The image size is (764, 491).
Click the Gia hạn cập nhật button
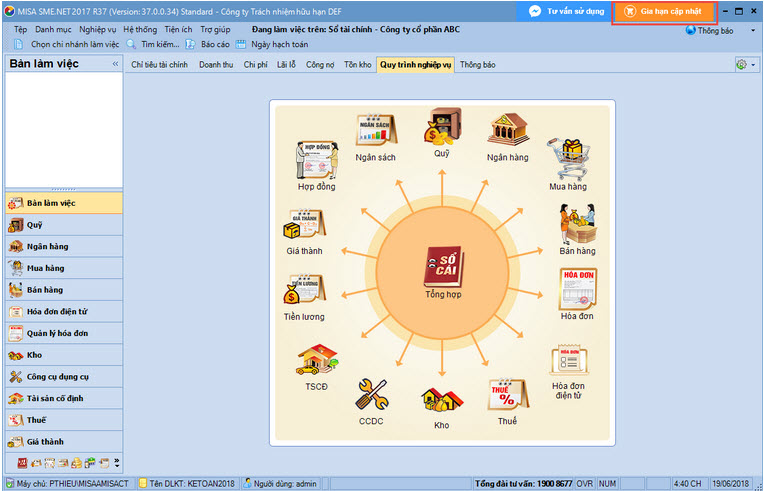pos(664,12)
